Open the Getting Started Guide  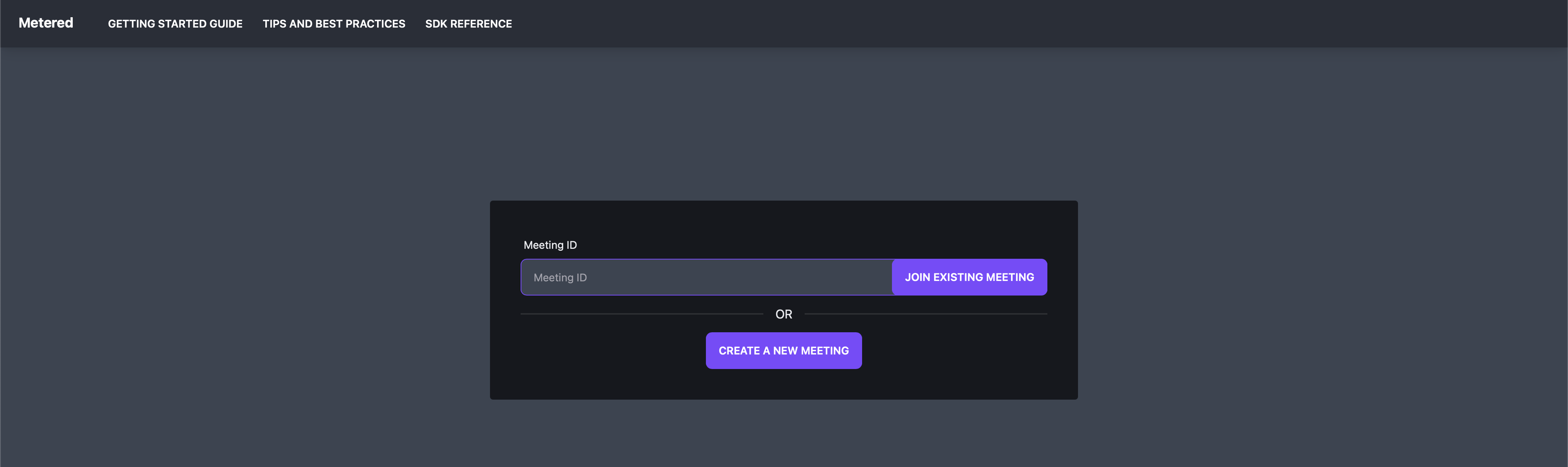(175, 24)
